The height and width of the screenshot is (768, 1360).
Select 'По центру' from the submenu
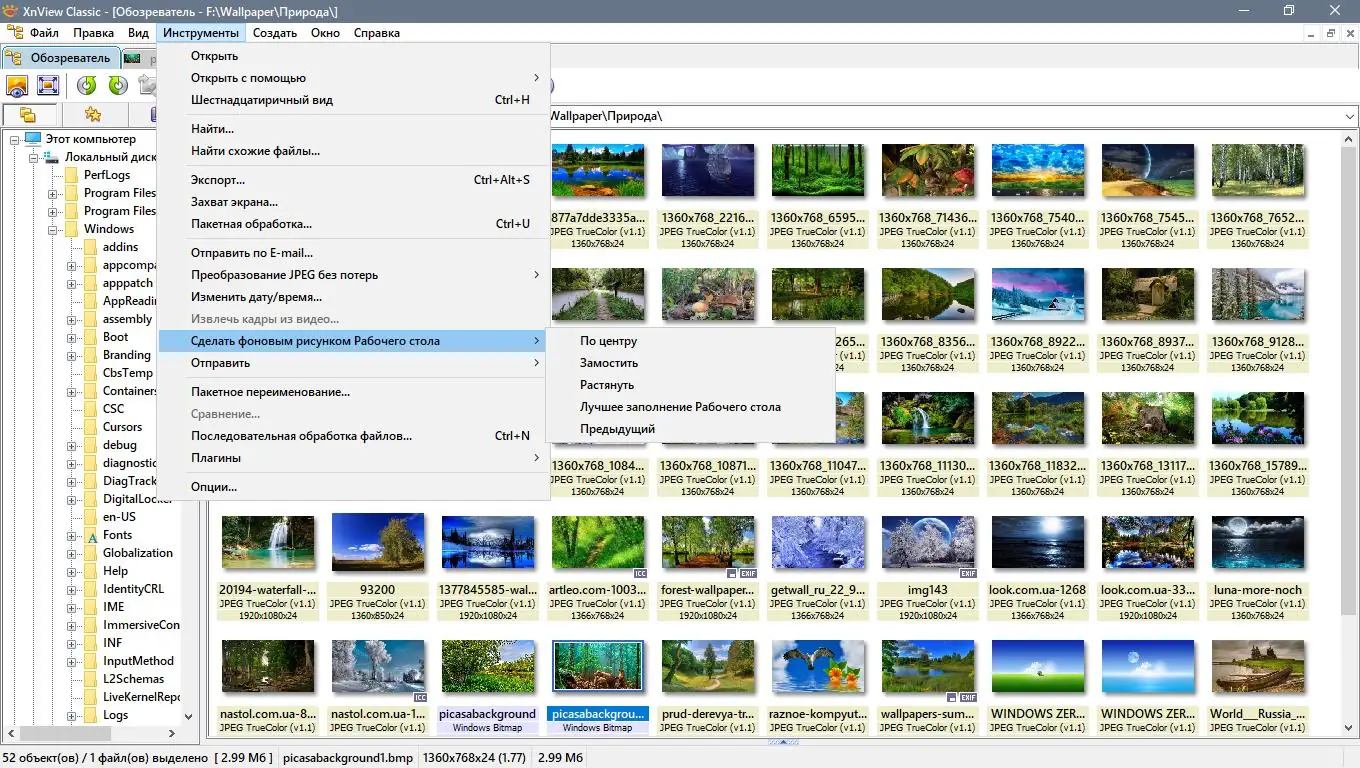pyautogui.click(x=608, y=341)
